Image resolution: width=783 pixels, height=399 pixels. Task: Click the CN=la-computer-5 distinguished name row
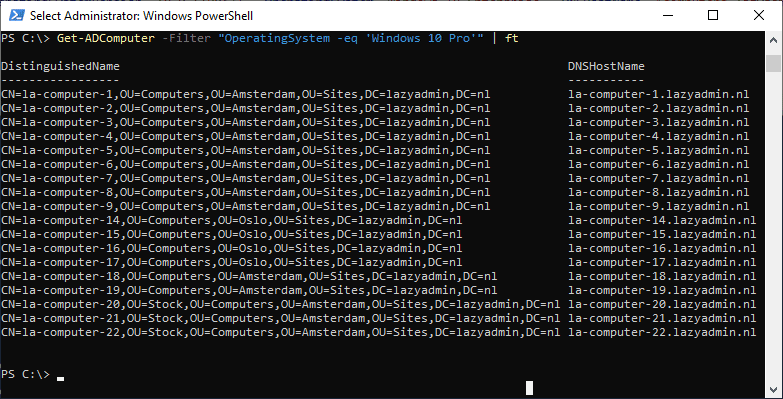(246, 150)
